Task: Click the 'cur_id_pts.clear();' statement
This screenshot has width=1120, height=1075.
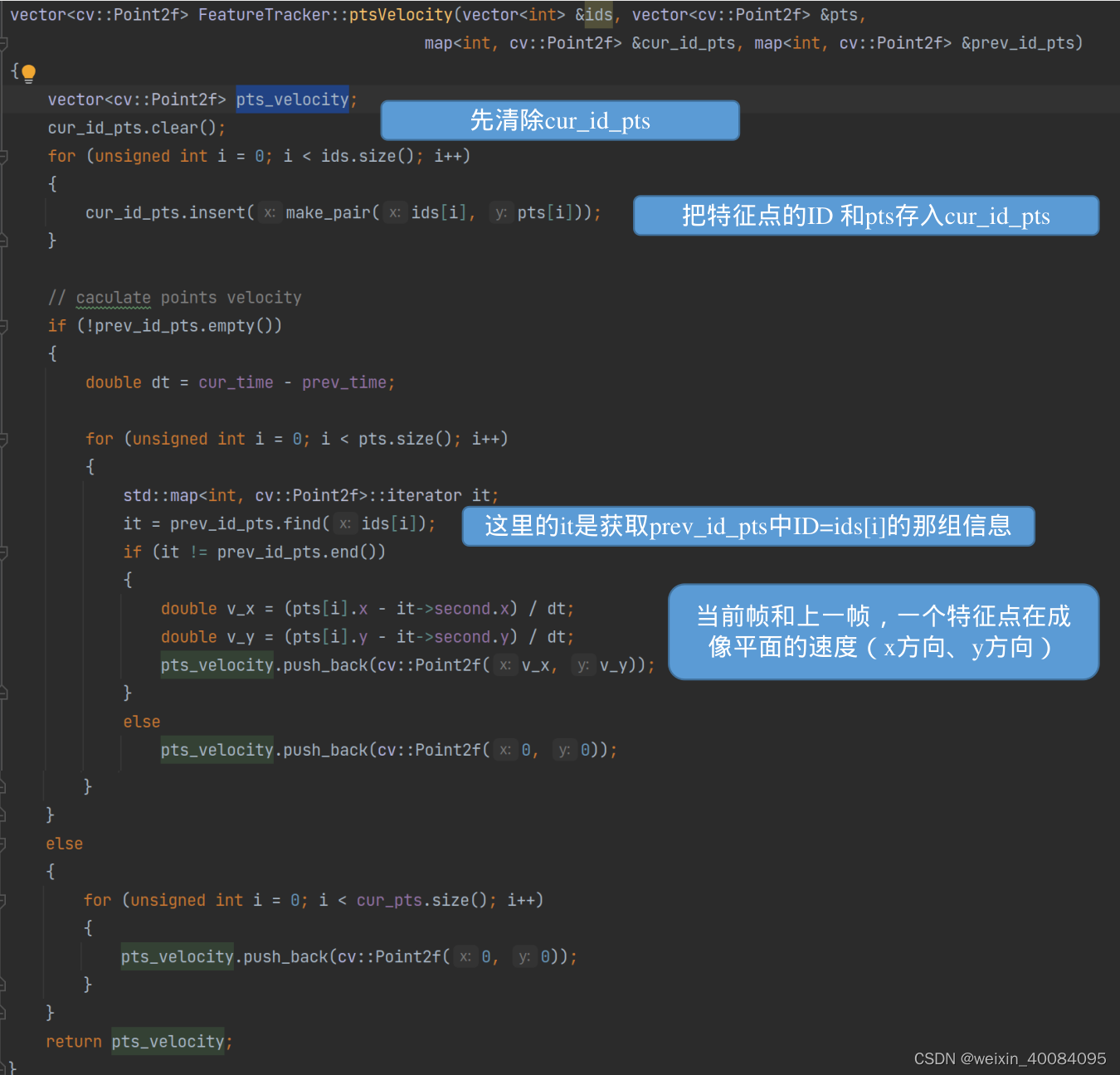Action: 137,128
